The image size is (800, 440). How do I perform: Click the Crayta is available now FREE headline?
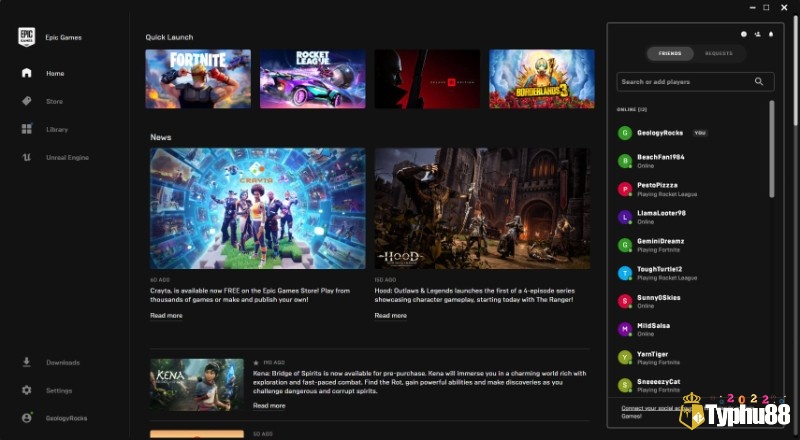250,295
